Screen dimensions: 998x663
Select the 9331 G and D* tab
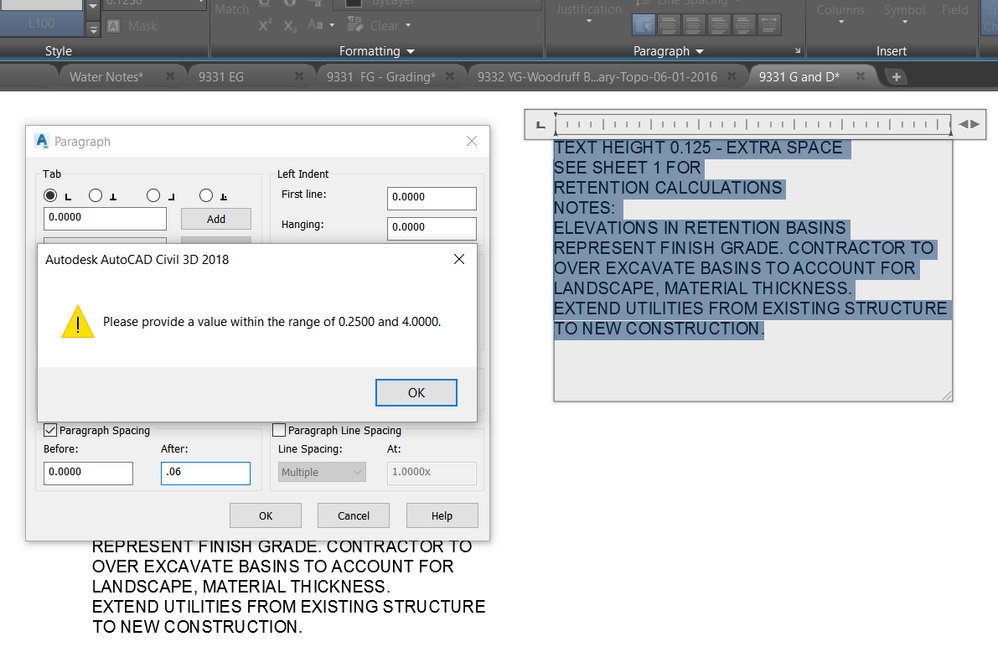pos(799,77)
